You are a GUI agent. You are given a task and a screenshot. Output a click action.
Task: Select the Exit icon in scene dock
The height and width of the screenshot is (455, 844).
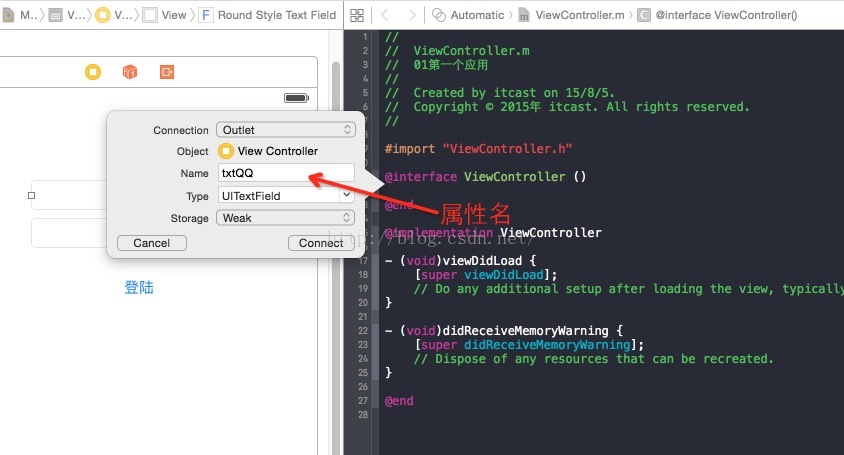(x=167, y=72)
